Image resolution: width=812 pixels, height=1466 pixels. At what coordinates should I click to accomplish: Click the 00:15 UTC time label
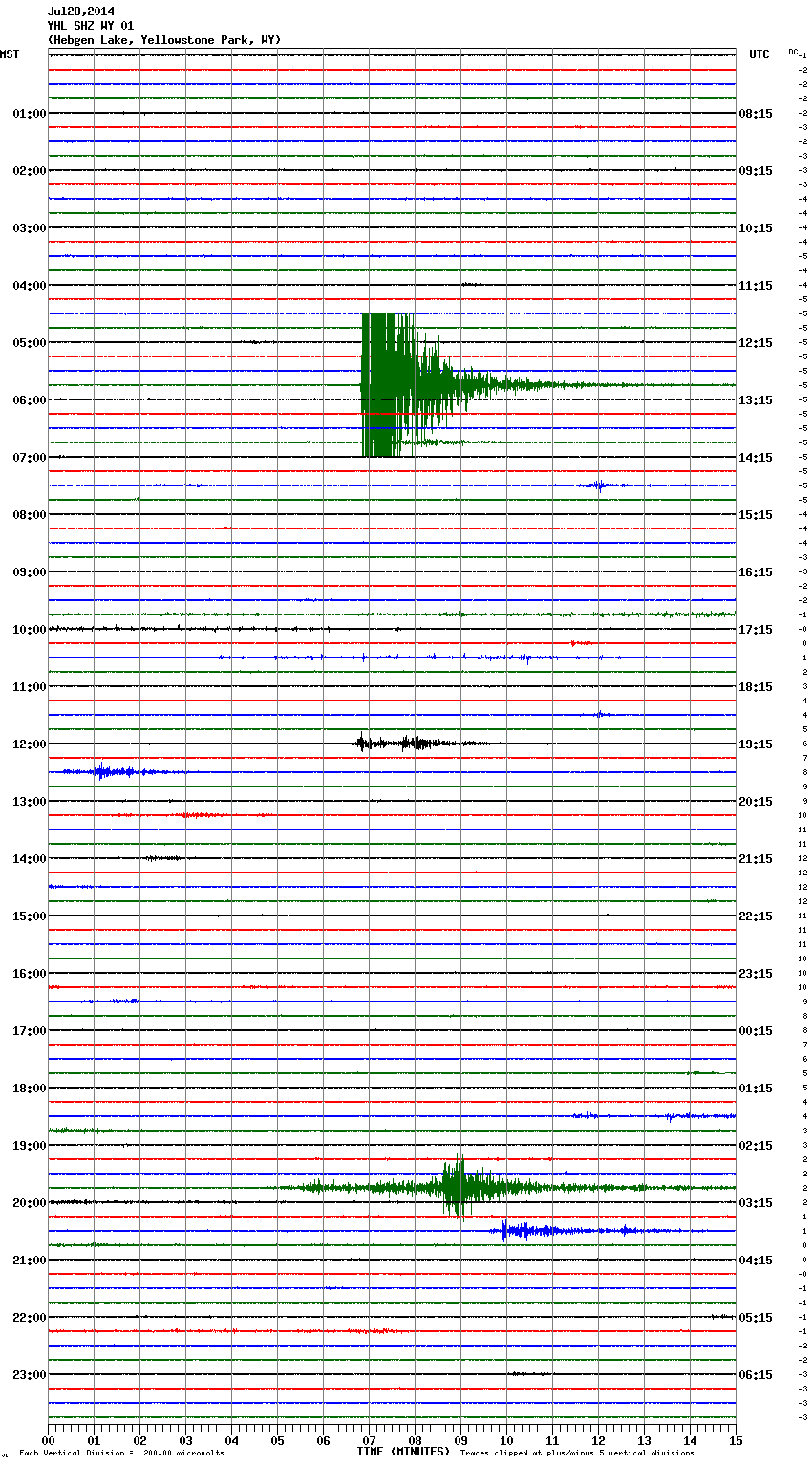pos(756,1031)
